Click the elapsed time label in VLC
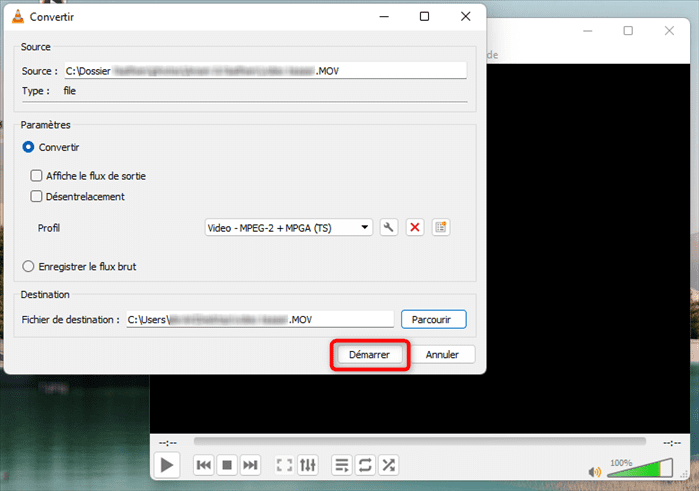Screen dimensions: 699x491 [x=168, y=443]
